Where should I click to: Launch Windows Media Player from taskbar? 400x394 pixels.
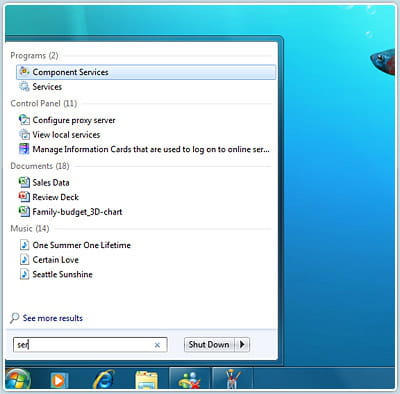pos(59,380)
